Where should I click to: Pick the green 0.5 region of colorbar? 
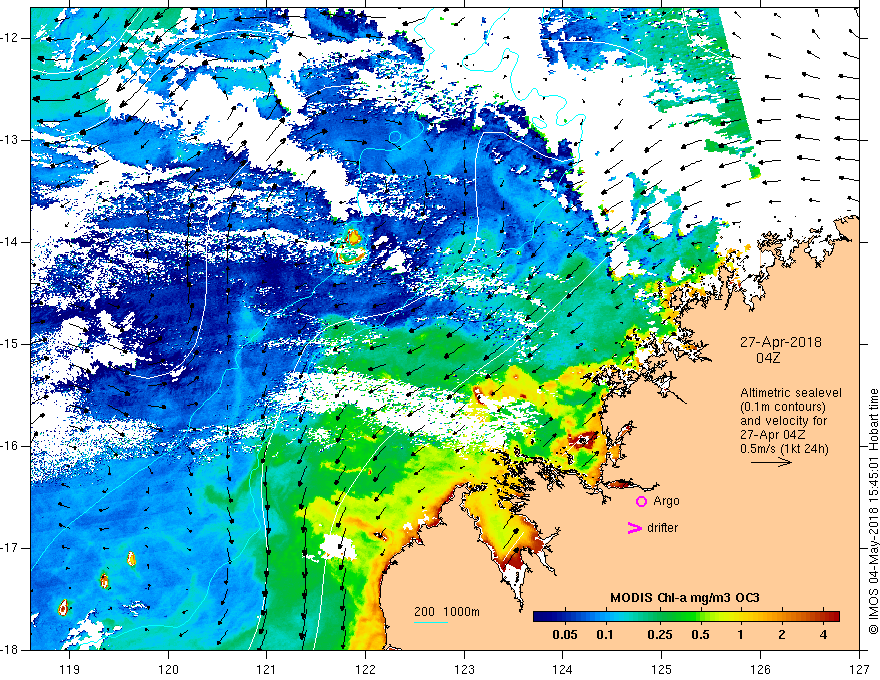coord(700,617)
